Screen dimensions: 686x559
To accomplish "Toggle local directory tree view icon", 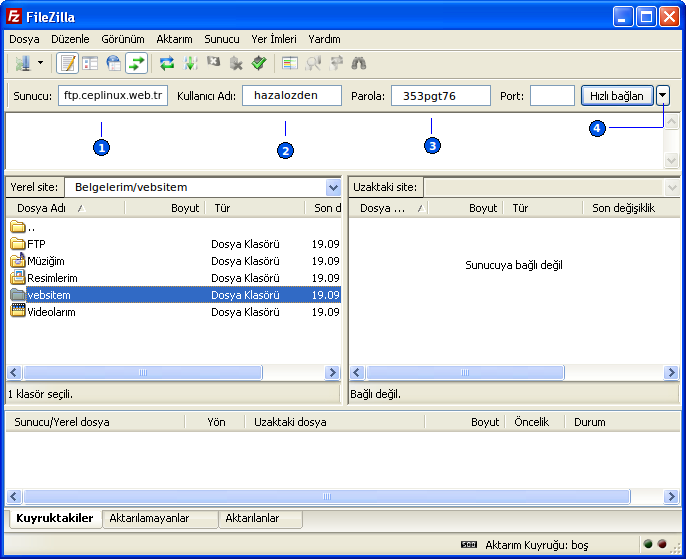I will point(90,63).
